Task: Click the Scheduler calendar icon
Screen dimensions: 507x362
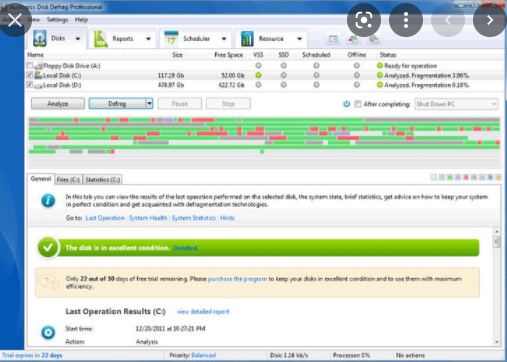Action: (171, 39)
